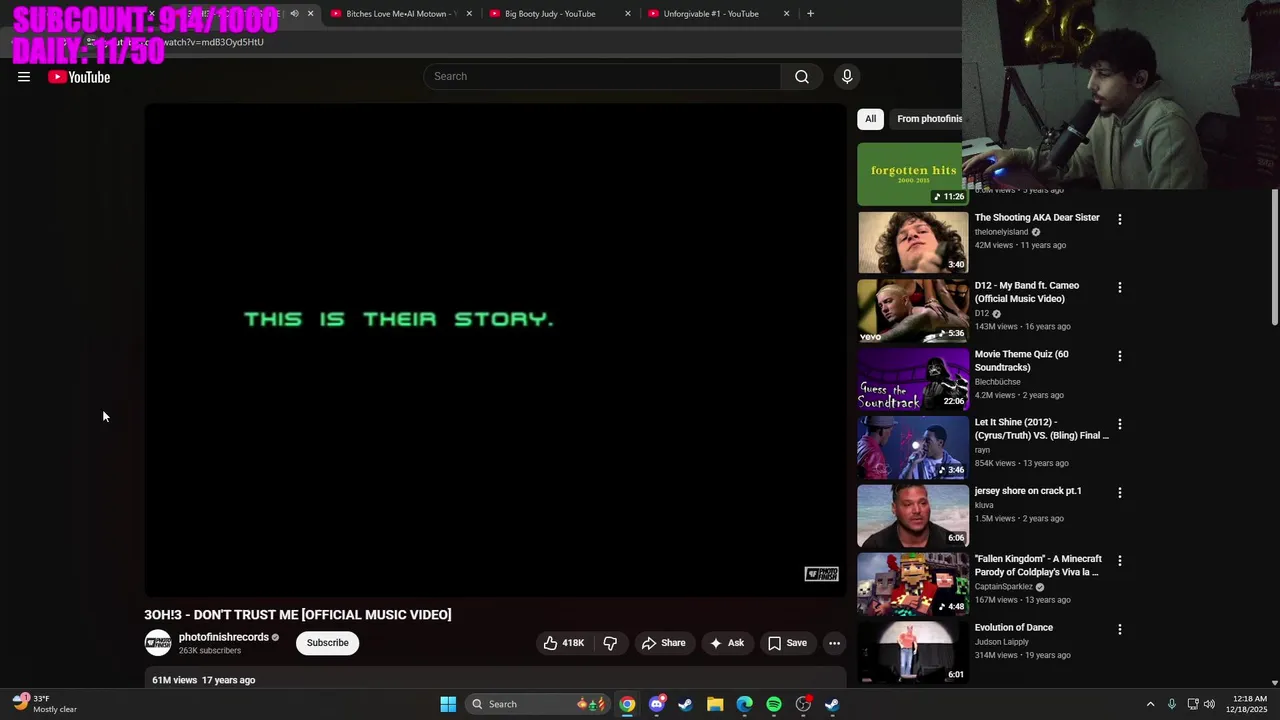The width and height of the screenshot is (1280, 720).
Task: Click the Windows taskbar search box
Action: (539, 704)
